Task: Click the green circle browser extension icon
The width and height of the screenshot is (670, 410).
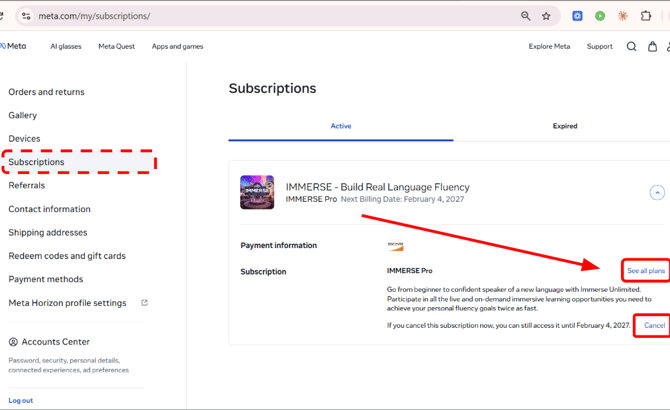Action: [600, 16]
